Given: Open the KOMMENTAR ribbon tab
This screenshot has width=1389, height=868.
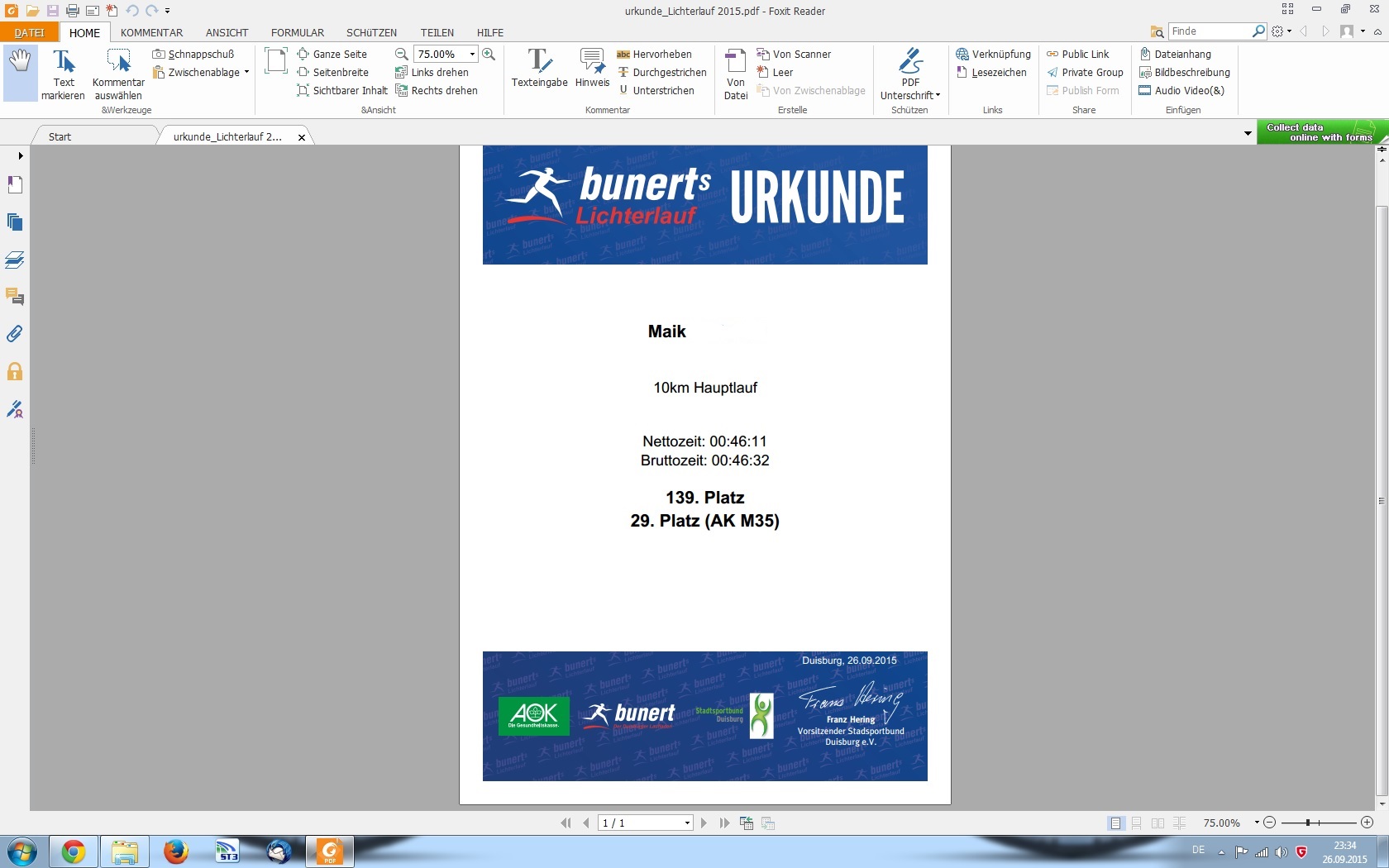Looking at the screenshot, I should (151, 32).
